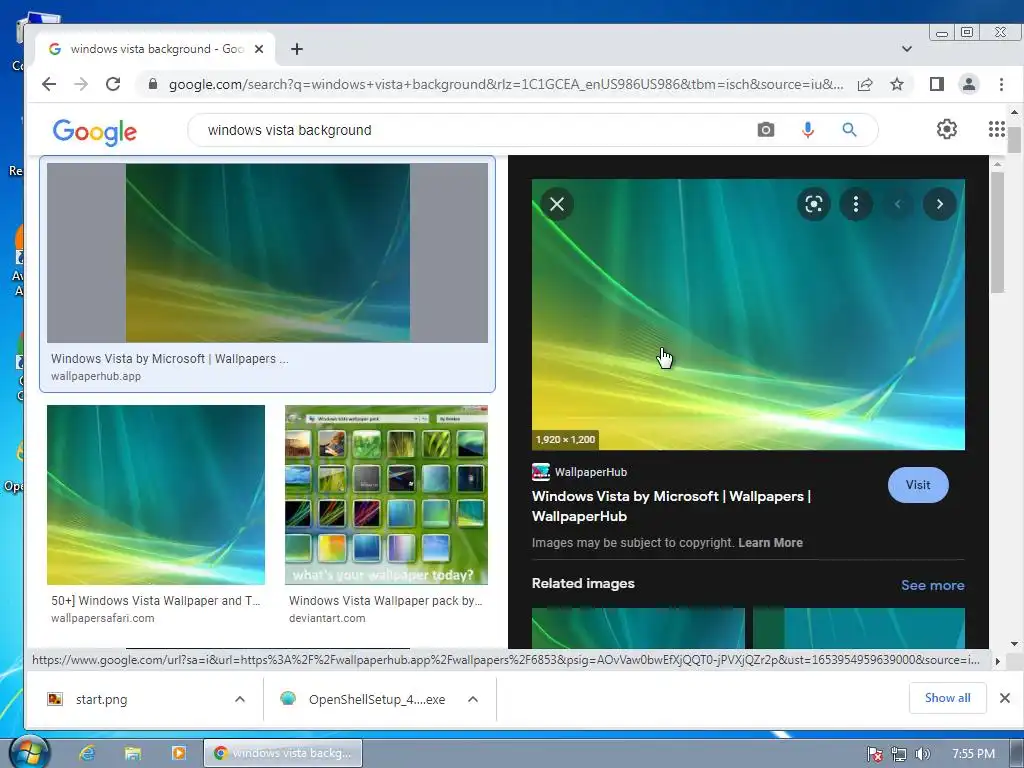Image resolution: width=1024 pixels, height=768 pixels.
Task: Click the Chrome taskbar window button
Action: [283, 753]
